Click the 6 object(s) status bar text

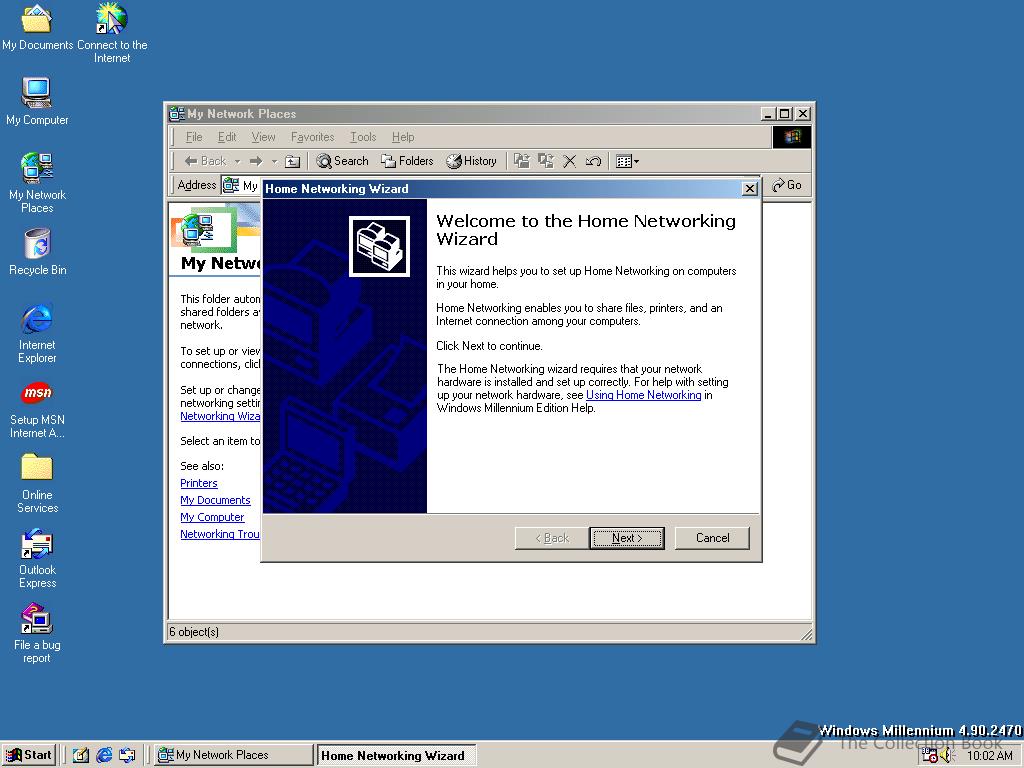[x=194, y=632]
